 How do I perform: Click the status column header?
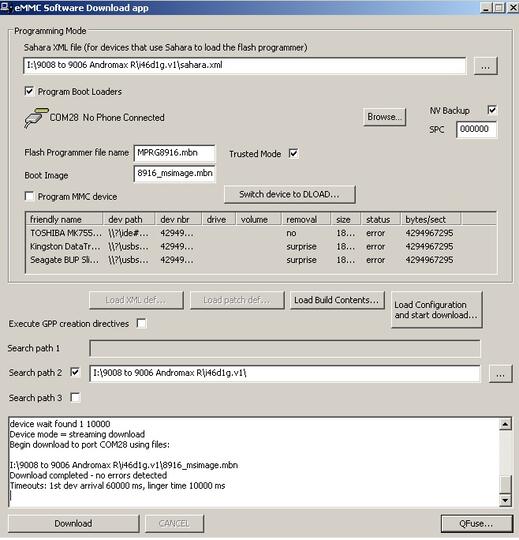pyautogui.click(x=381, y=219)
